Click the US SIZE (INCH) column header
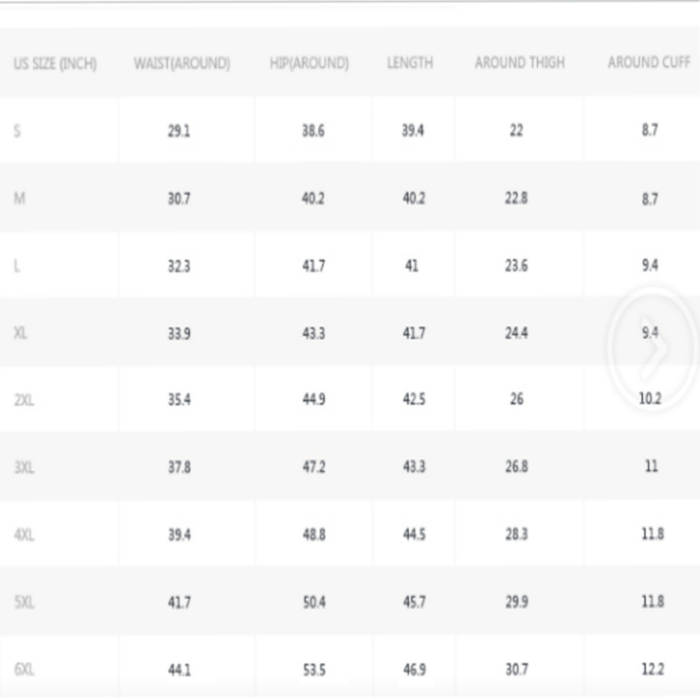700x700 pixels. [x=55, y=64]
